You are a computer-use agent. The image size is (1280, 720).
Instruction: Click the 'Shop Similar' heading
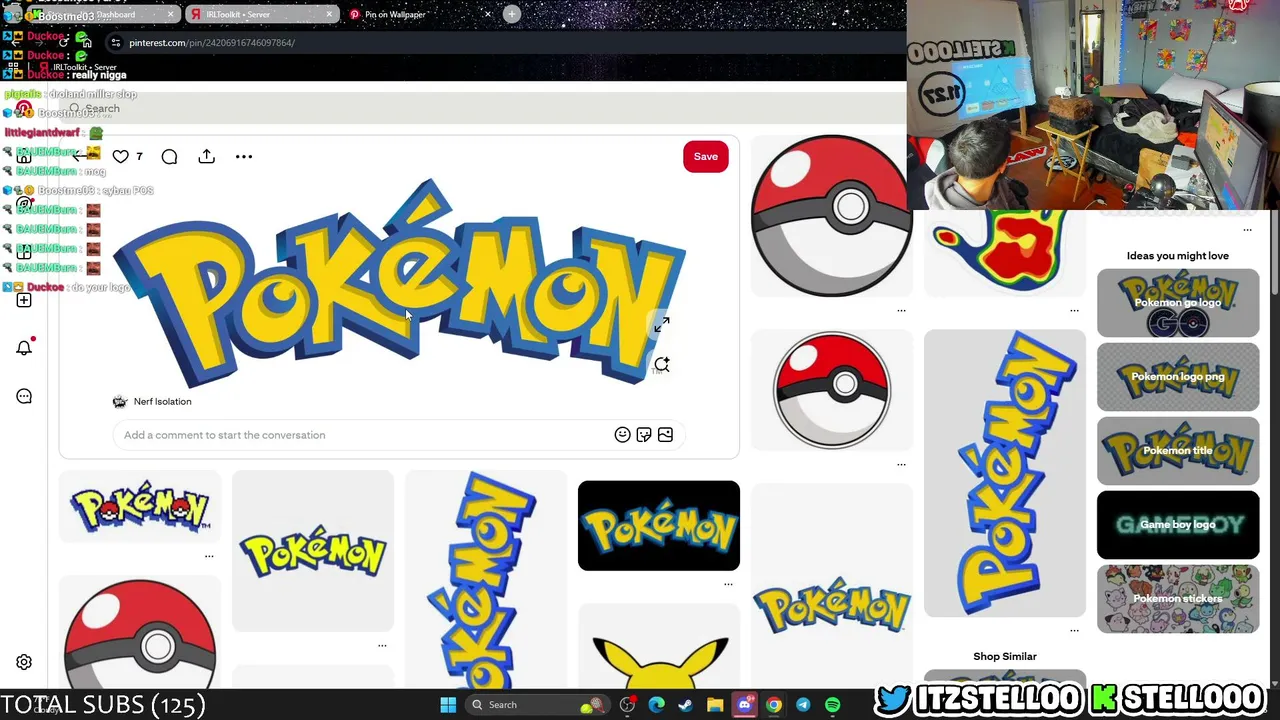1005,657
